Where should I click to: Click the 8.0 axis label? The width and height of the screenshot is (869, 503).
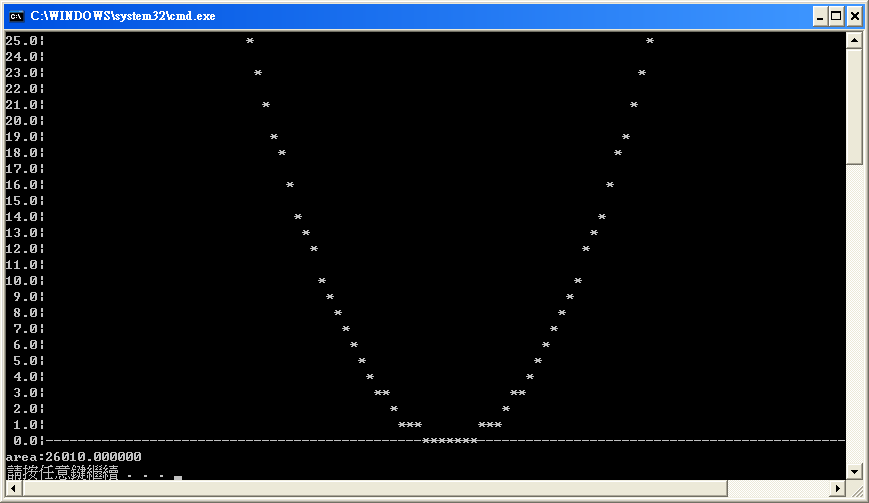click(25, 313)
